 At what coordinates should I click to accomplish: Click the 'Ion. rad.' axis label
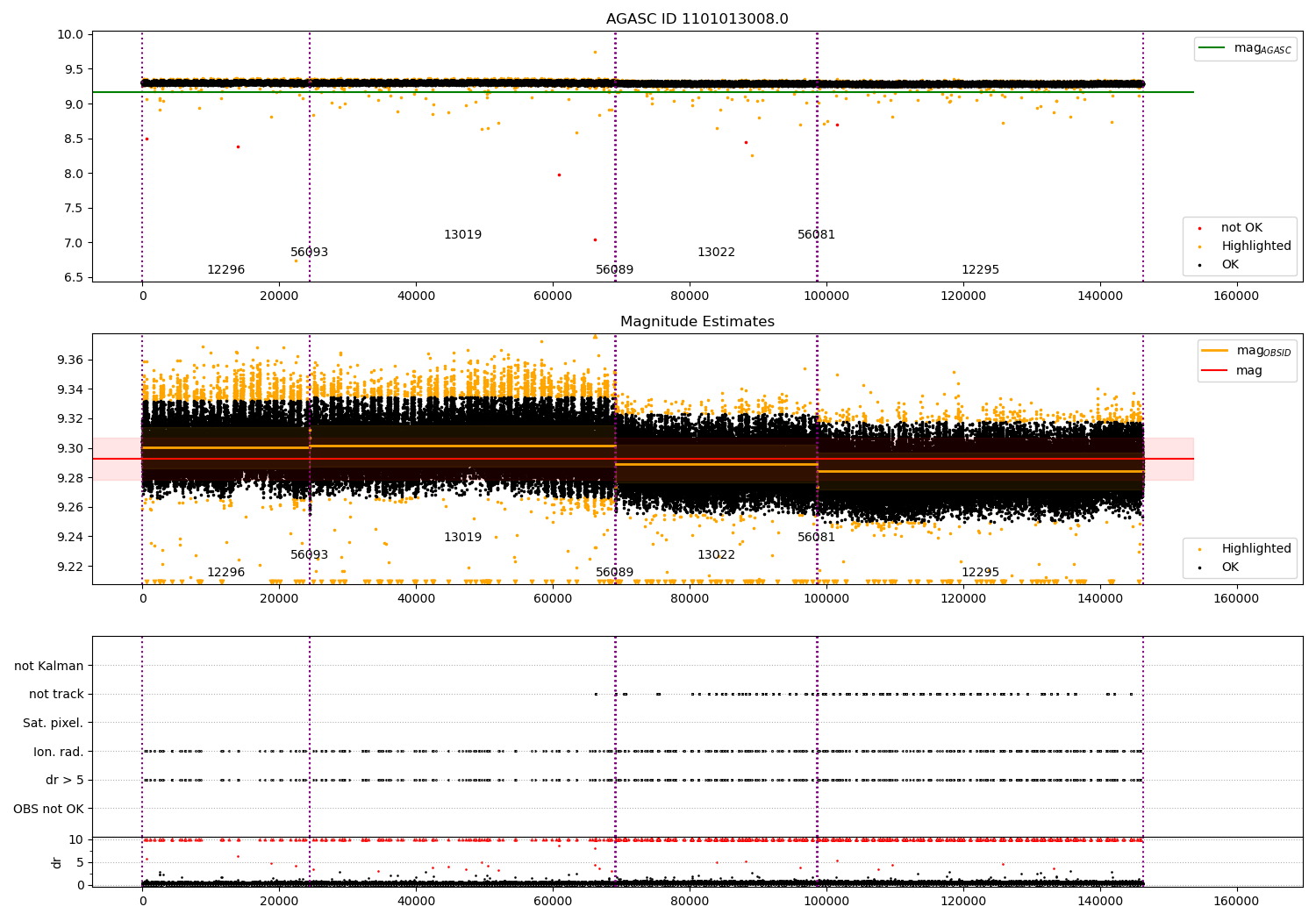[59, 752]
